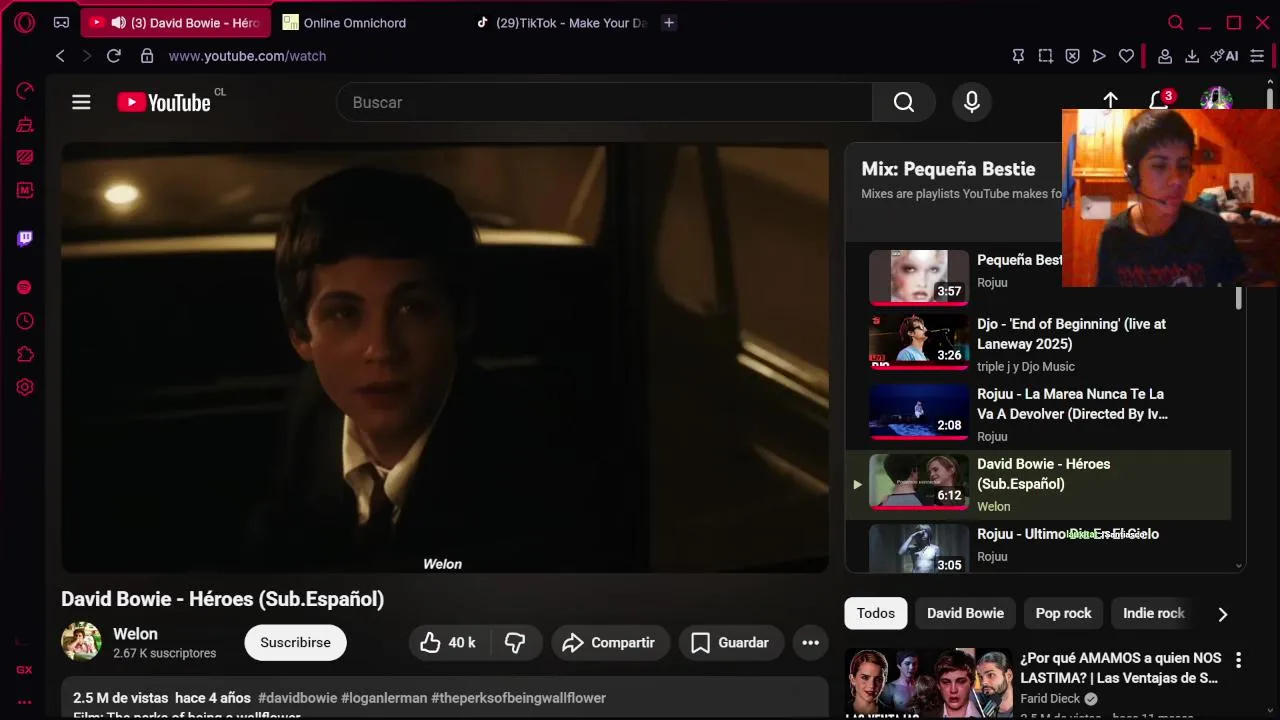Image resolution: width=1280 pixels, height=720 pixels.
Task: View site security lock information
Action: coord(147,56)
